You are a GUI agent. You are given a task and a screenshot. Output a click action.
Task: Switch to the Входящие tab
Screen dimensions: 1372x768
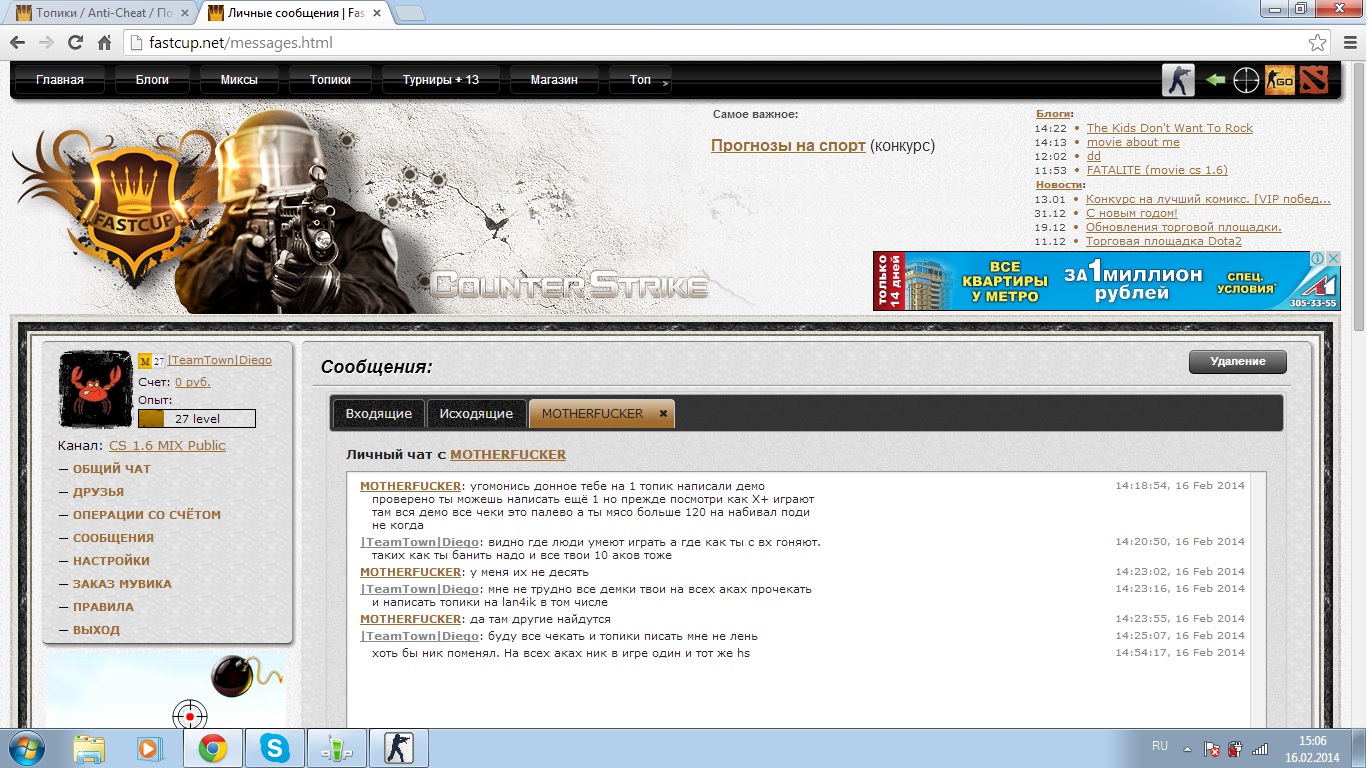click(x=379, y=414)
